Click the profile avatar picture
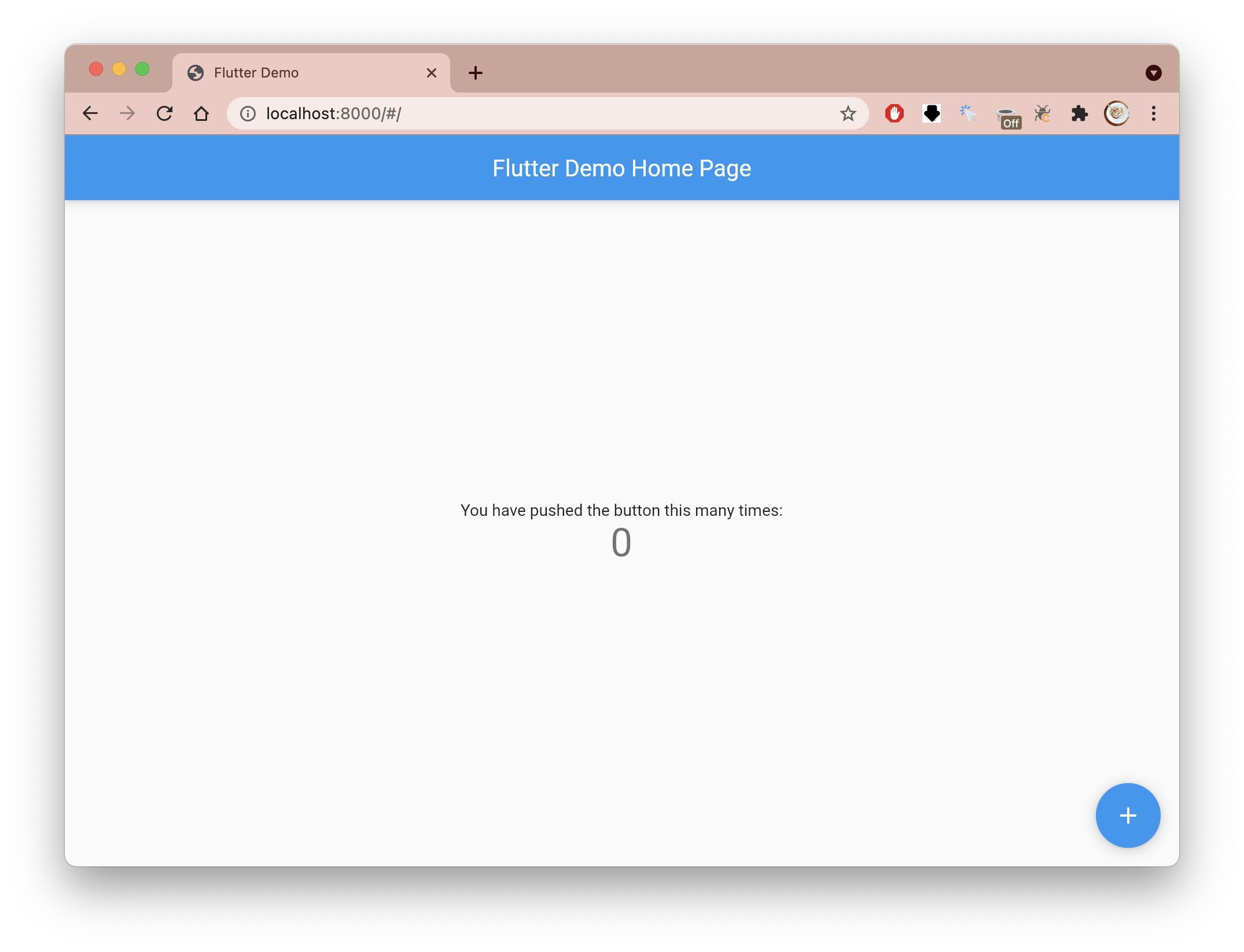1244x952 pixels. 1116,113
